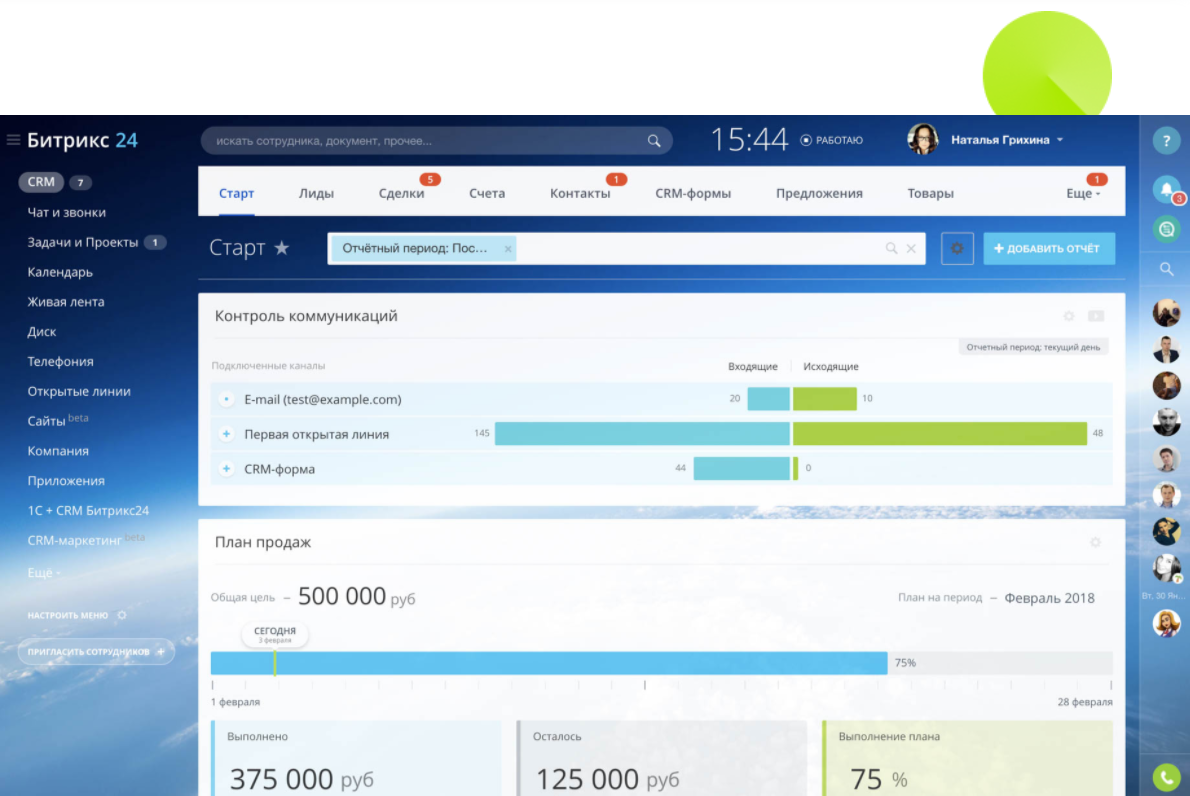Expand the Первая открытая линия row

click(226, 434)
